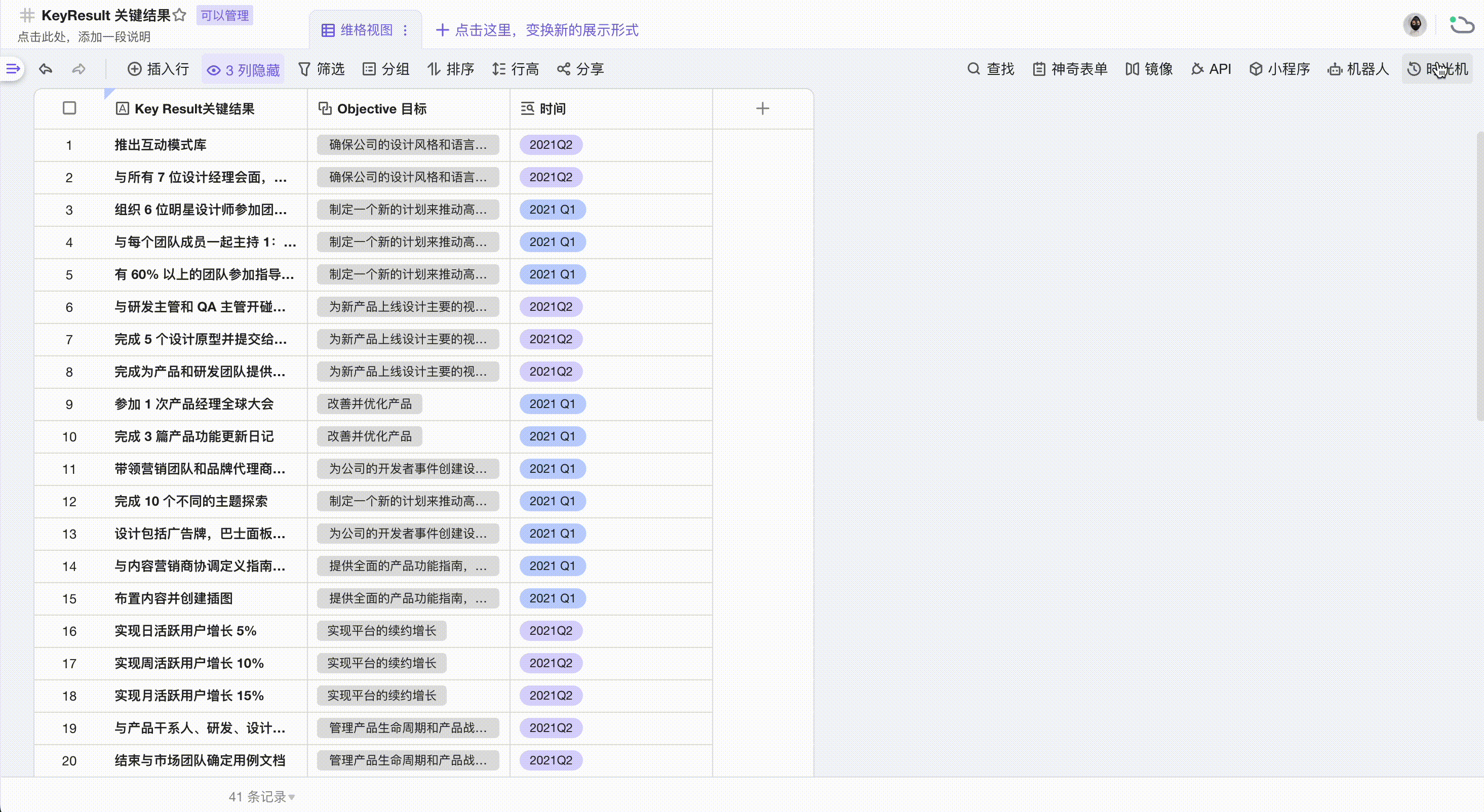Open 镜像 mirror option
Screen dimensions: 1484x812
(1149, 69)
